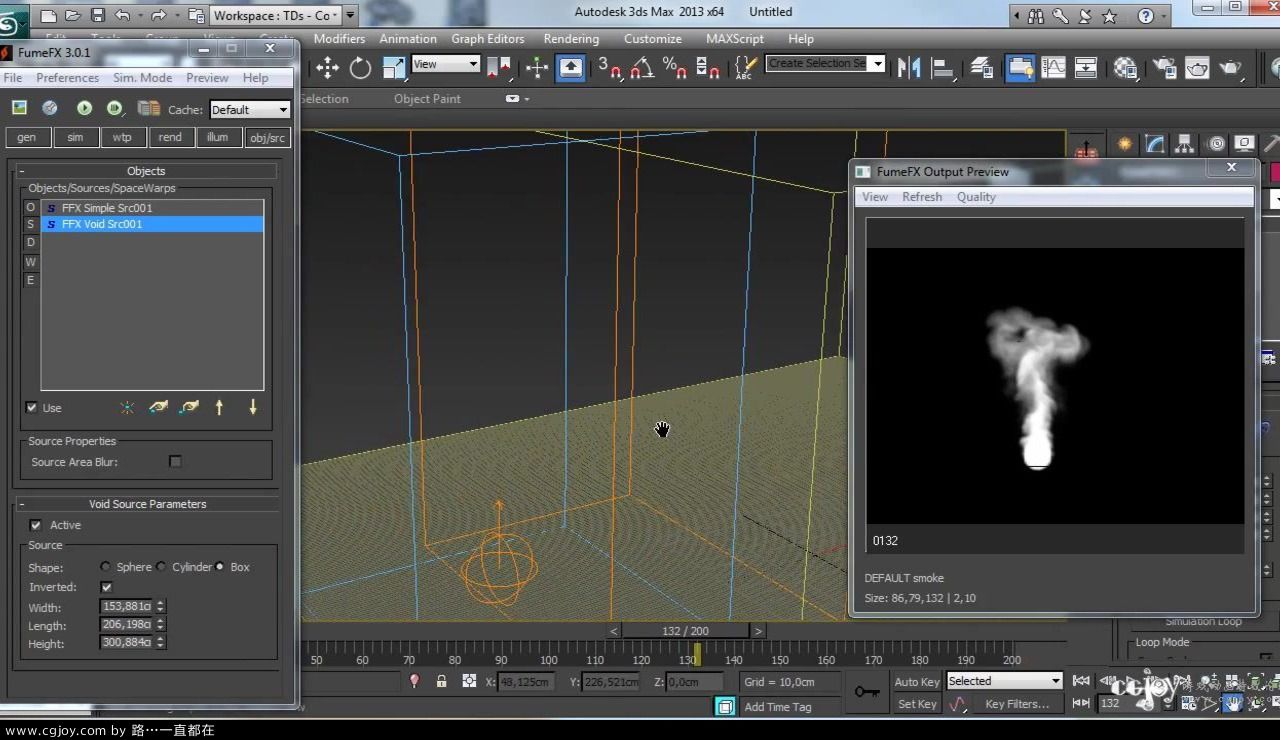Enable Source Area Blur checkbox
Viewport: 1280px width, 740px height.
(x=175, y=462)
